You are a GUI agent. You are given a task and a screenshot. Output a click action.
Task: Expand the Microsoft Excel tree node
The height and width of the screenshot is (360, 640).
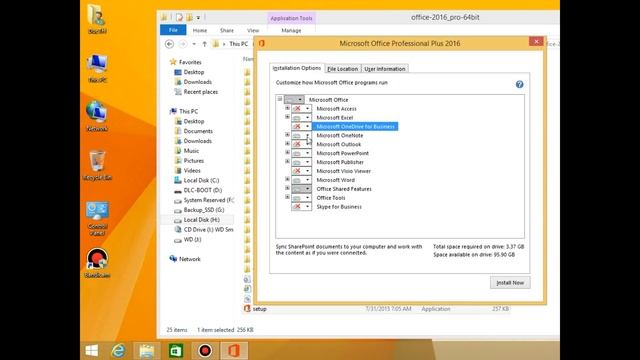pyautogui.click(x=287, y=117)
